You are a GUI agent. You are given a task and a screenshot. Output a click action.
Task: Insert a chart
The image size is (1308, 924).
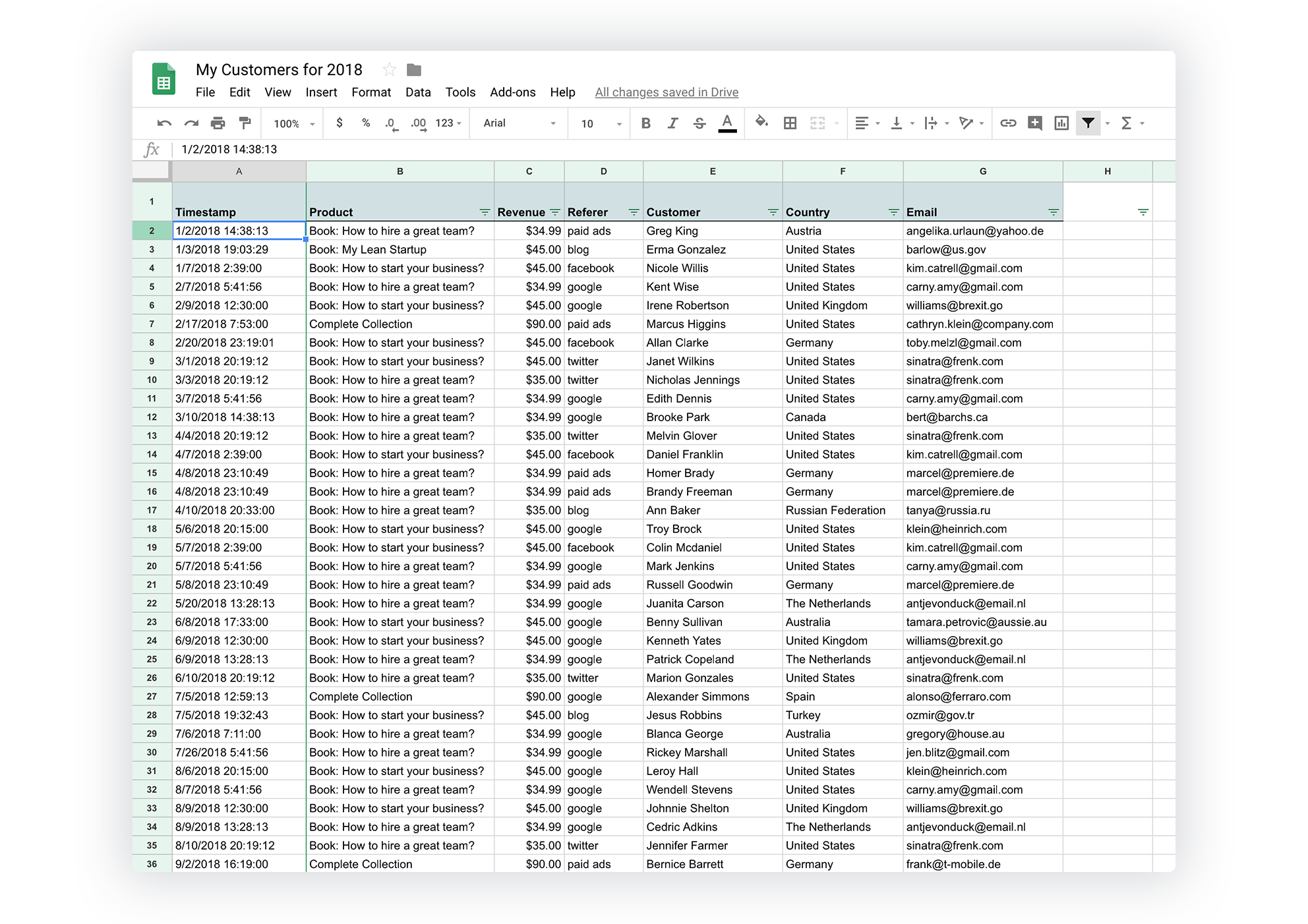[x=1061, y=123]
